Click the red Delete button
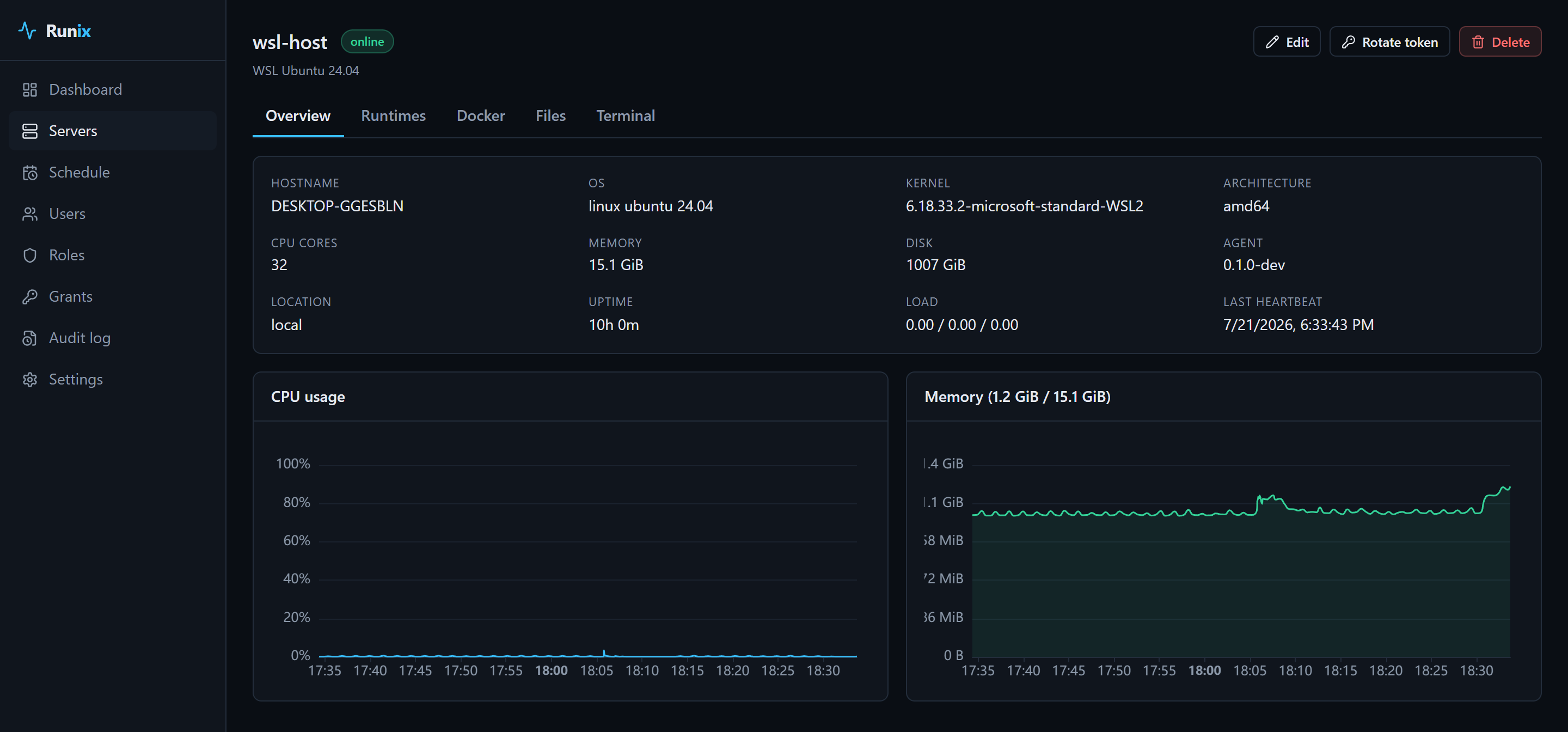This screenshot has width=1568, height=732. 1500,42
